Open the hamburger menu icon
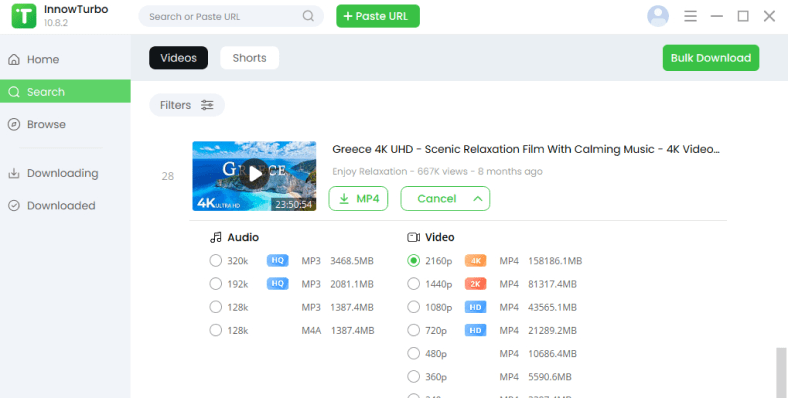 pyautogui.click(x=691, y=16)
